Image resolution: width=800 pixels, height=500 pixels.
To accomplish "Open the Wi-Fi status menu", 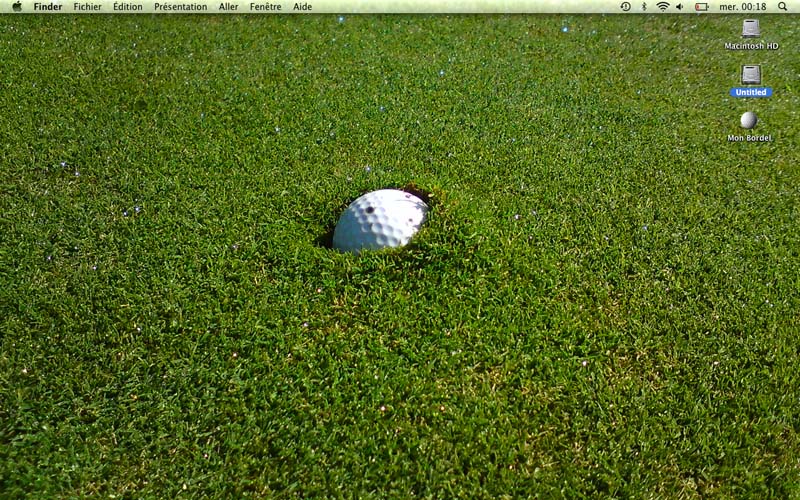I will pos(663,7).
